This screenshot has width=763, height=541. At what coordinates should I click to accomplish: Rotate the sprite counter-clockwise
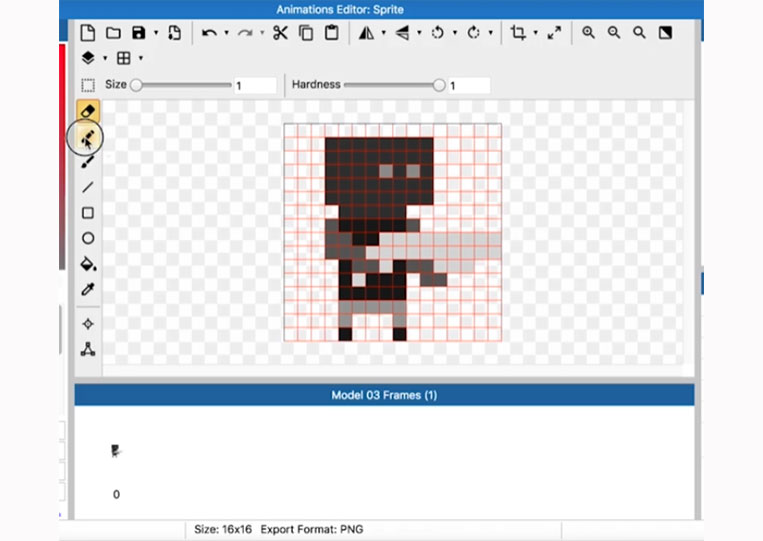pos(437,33)
